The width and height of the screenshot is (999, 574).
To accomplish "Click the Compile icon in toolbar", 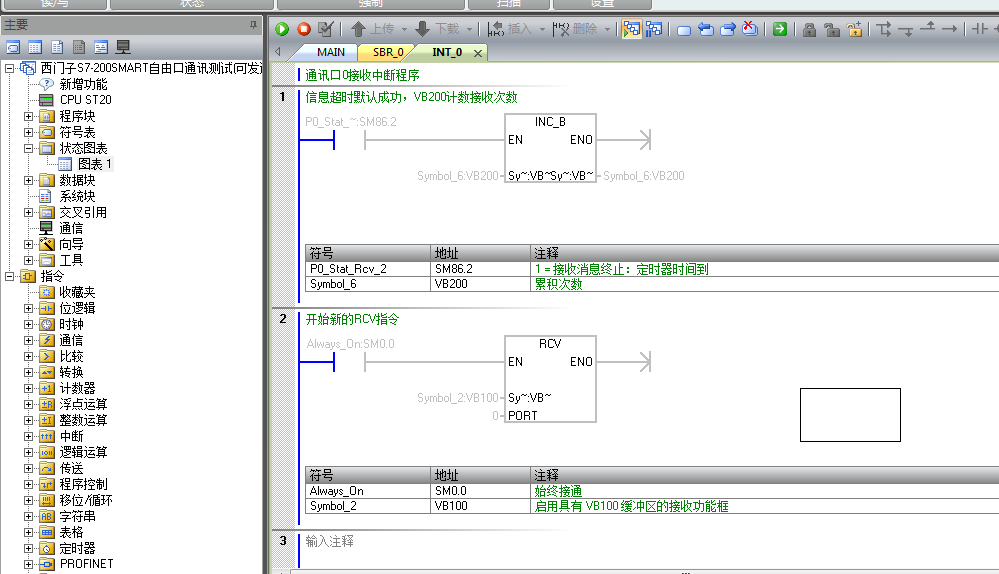I will click(x=325, y=29).
